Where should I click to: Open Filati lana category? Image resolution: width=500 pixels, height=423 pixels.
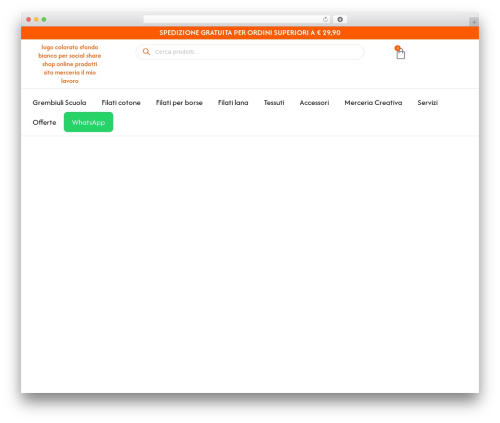[233, 103]
